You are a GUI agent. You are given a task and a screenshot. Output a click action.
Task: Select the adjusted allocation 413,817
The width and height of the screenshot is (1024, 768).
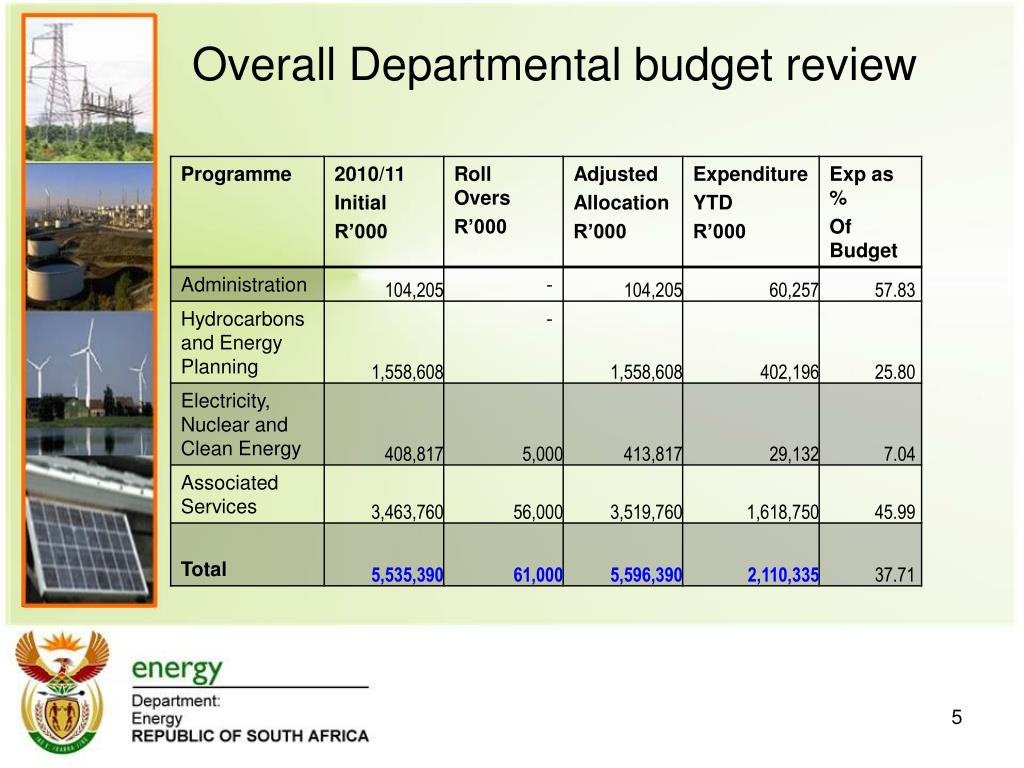[x=653, y=454]
